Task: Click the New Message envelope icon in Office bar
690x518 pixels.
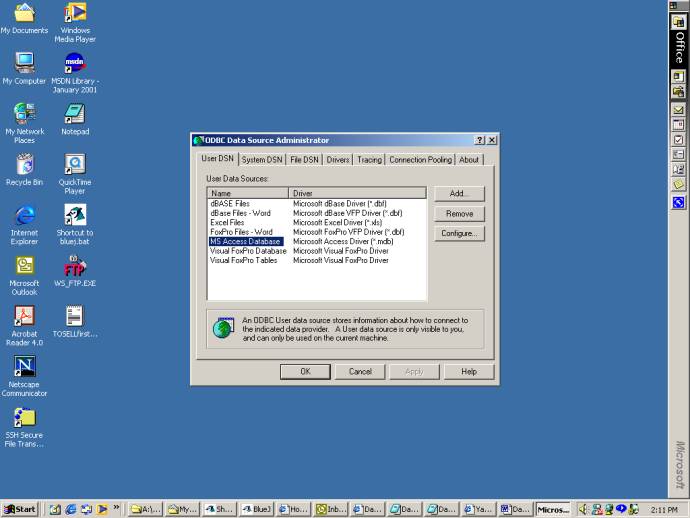Action: click(678, 110)
